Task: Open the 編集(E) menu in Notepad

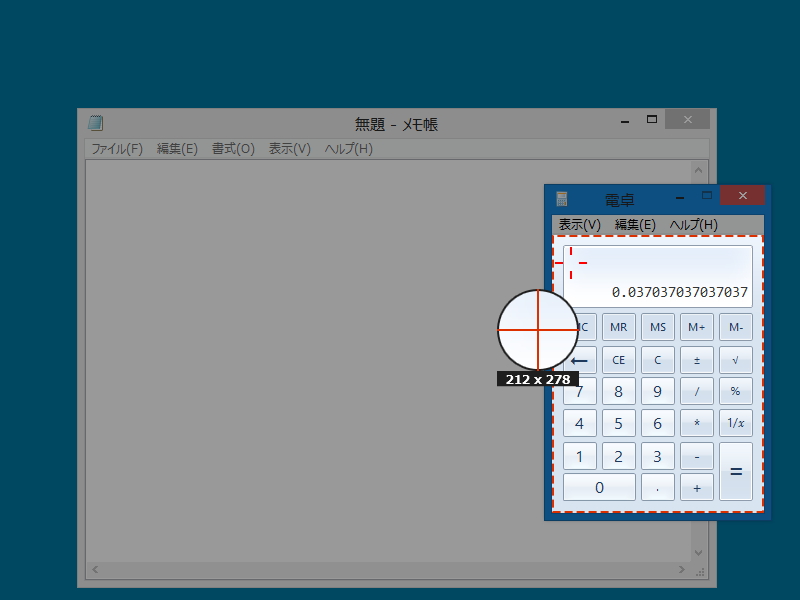Action: pos(177,149)
